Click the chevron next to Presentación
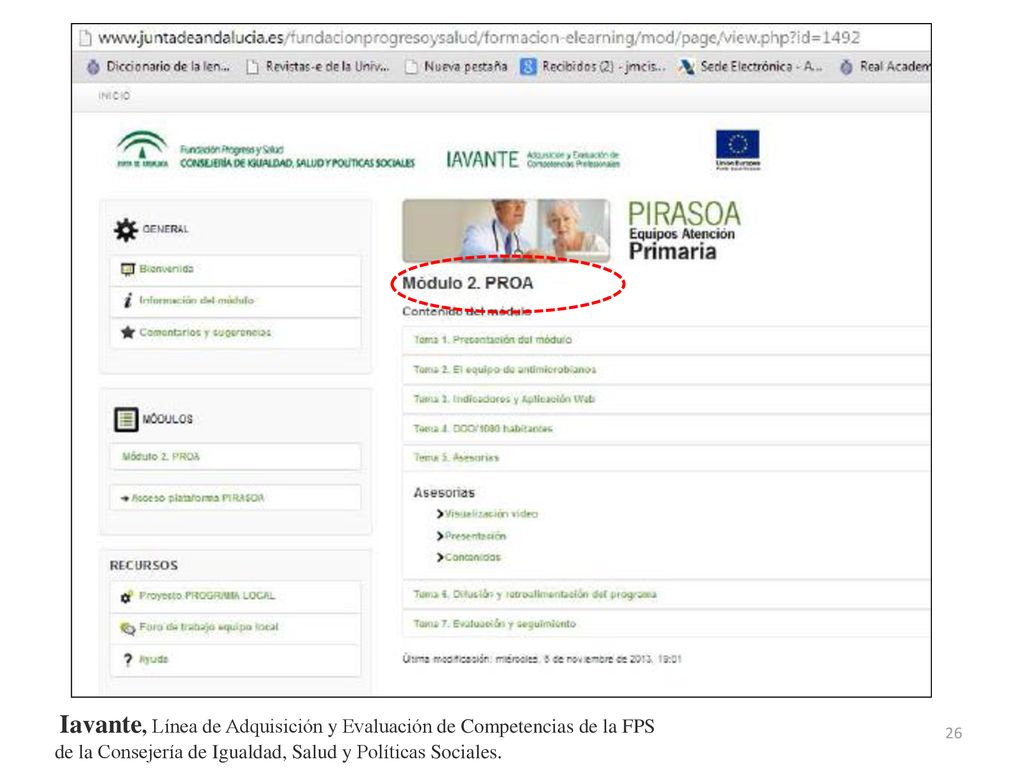 440,536
